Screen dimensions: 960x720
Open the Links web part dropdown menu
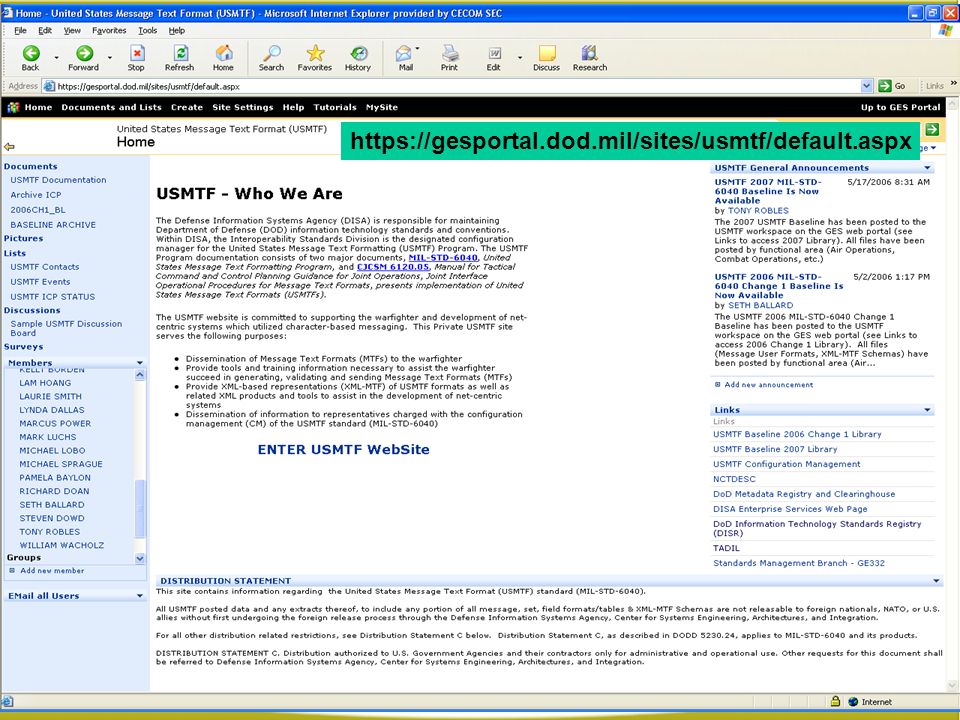[928, 410]
